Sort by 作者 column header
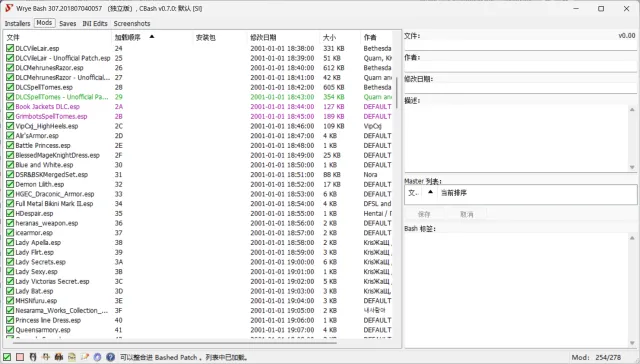 click(376, 38)
